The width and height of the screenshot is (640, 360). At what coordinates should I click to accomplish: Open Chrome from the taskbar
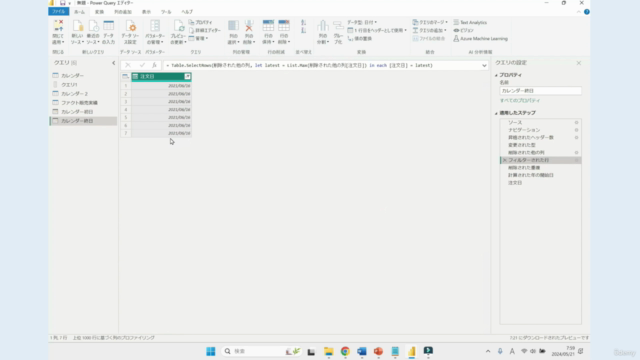345,351
